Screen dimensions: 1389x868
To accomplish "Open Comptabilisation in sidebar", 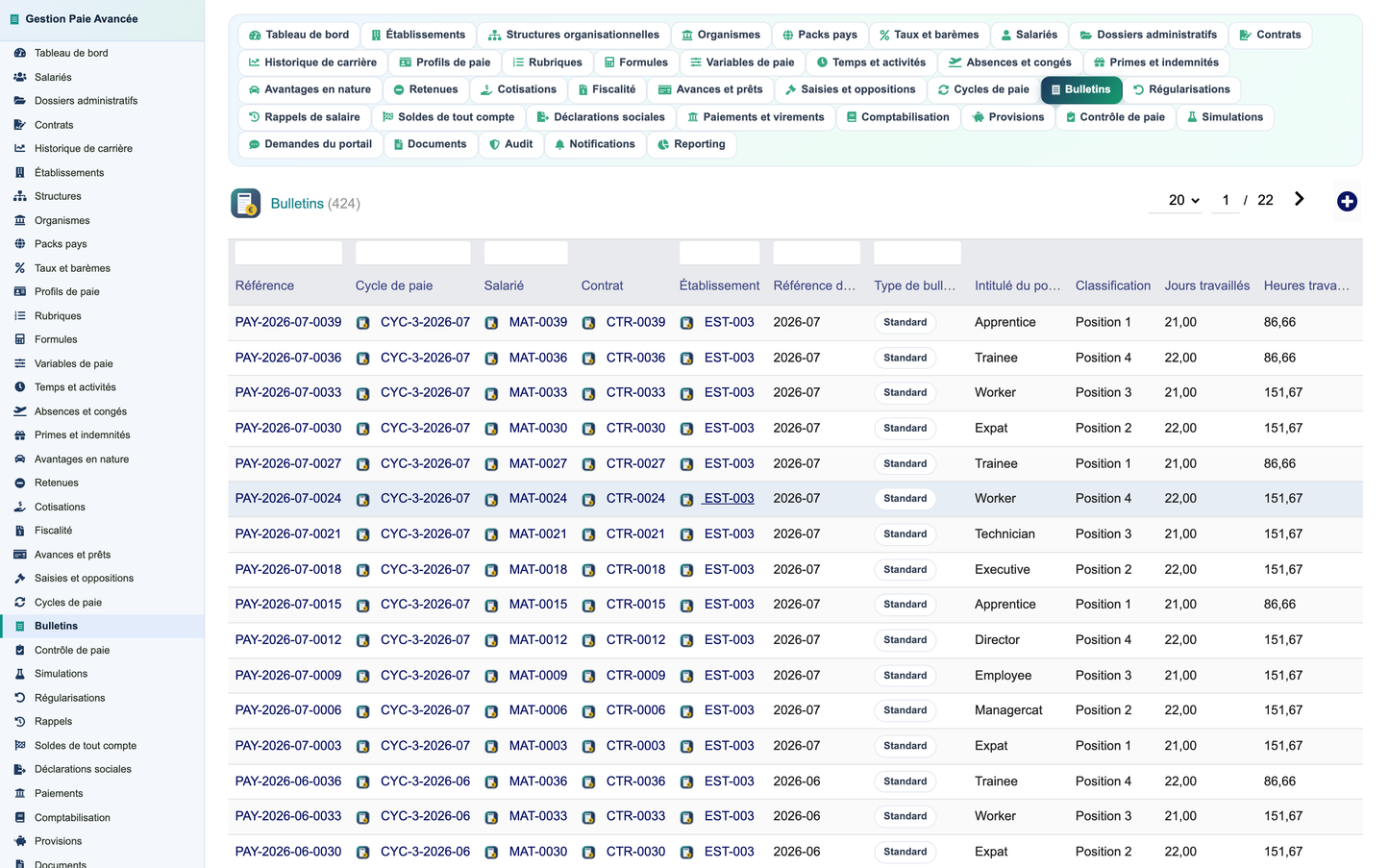I will pos(72,817).
